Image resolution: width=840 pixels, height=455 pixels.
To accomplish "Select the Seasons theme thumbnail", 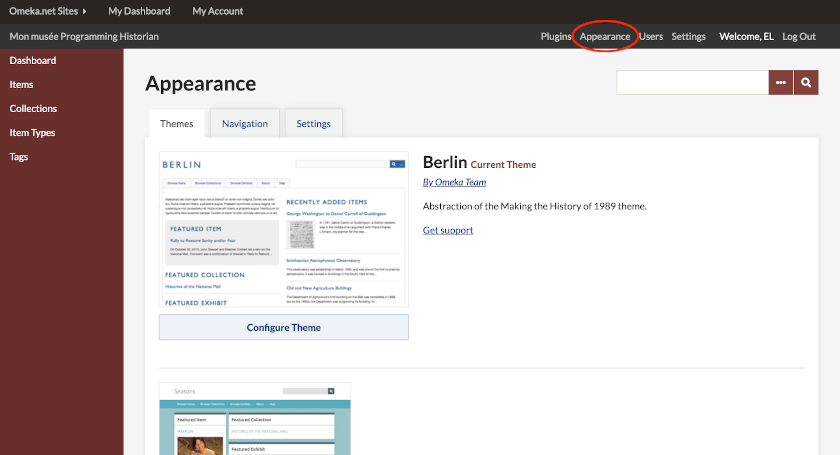I will click(x=255, y=418).
